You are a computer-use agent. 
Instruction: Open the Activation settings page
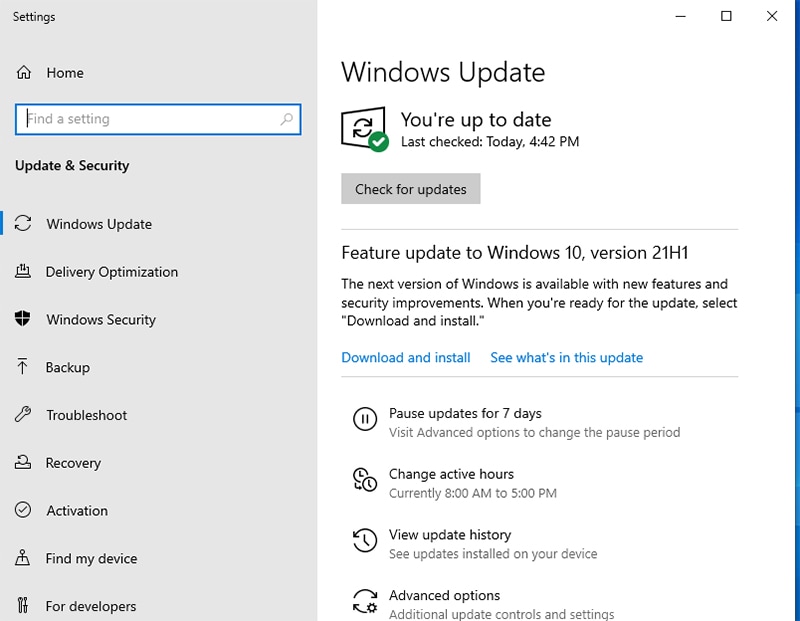[x=77, y=511]
